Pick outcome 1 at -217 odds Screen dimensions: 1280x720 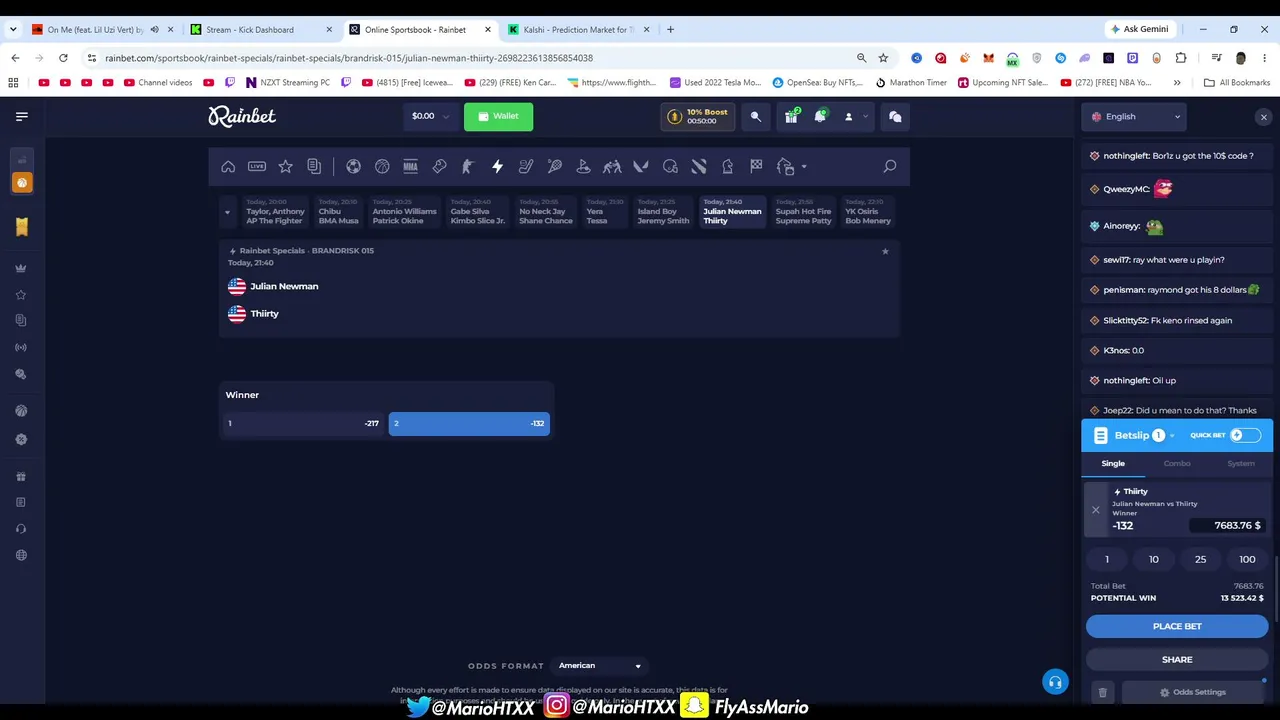[304, 424]
